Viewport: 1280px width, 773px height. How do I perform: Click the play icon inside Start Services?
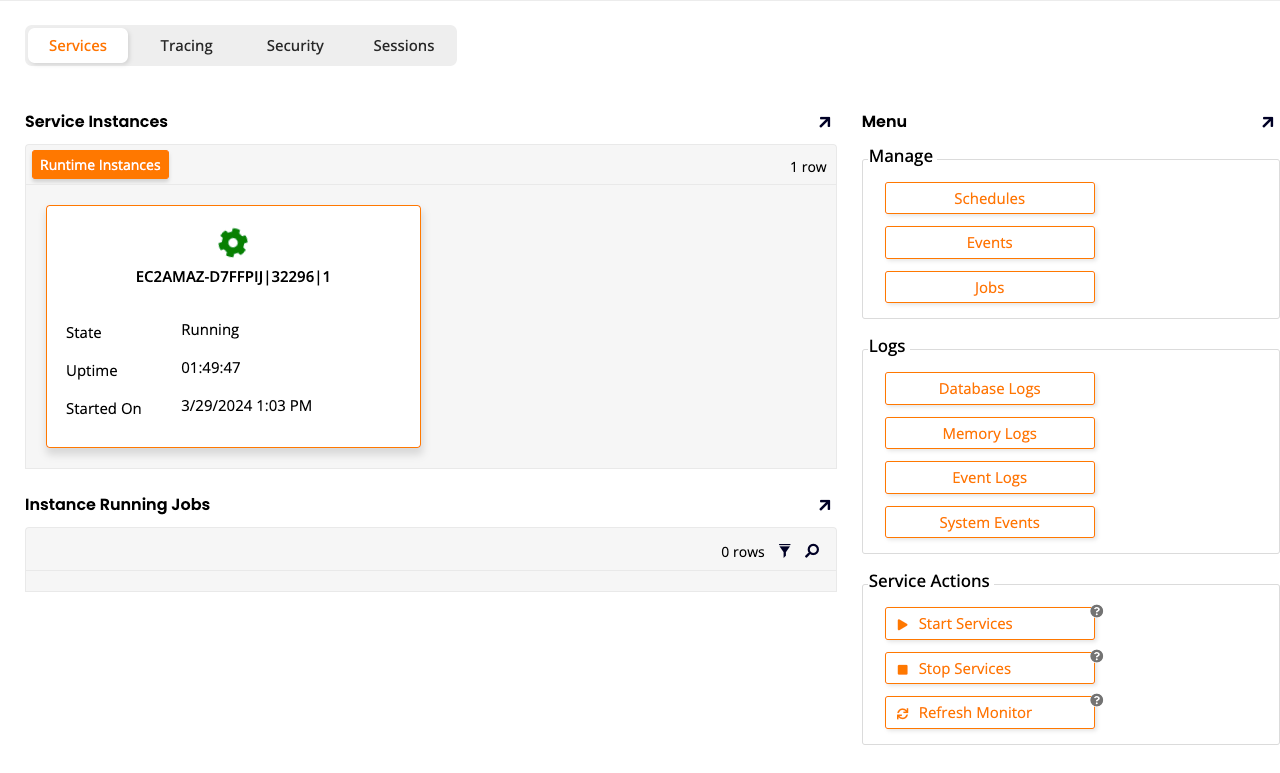point(903,623)
